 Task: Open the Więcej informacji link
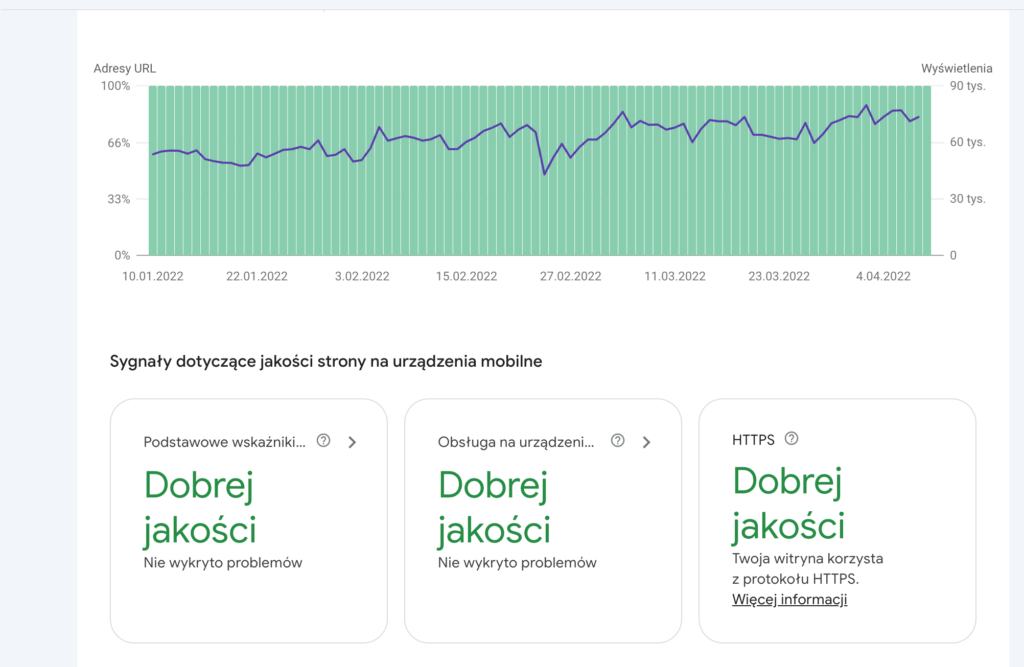tap(789, 600)
